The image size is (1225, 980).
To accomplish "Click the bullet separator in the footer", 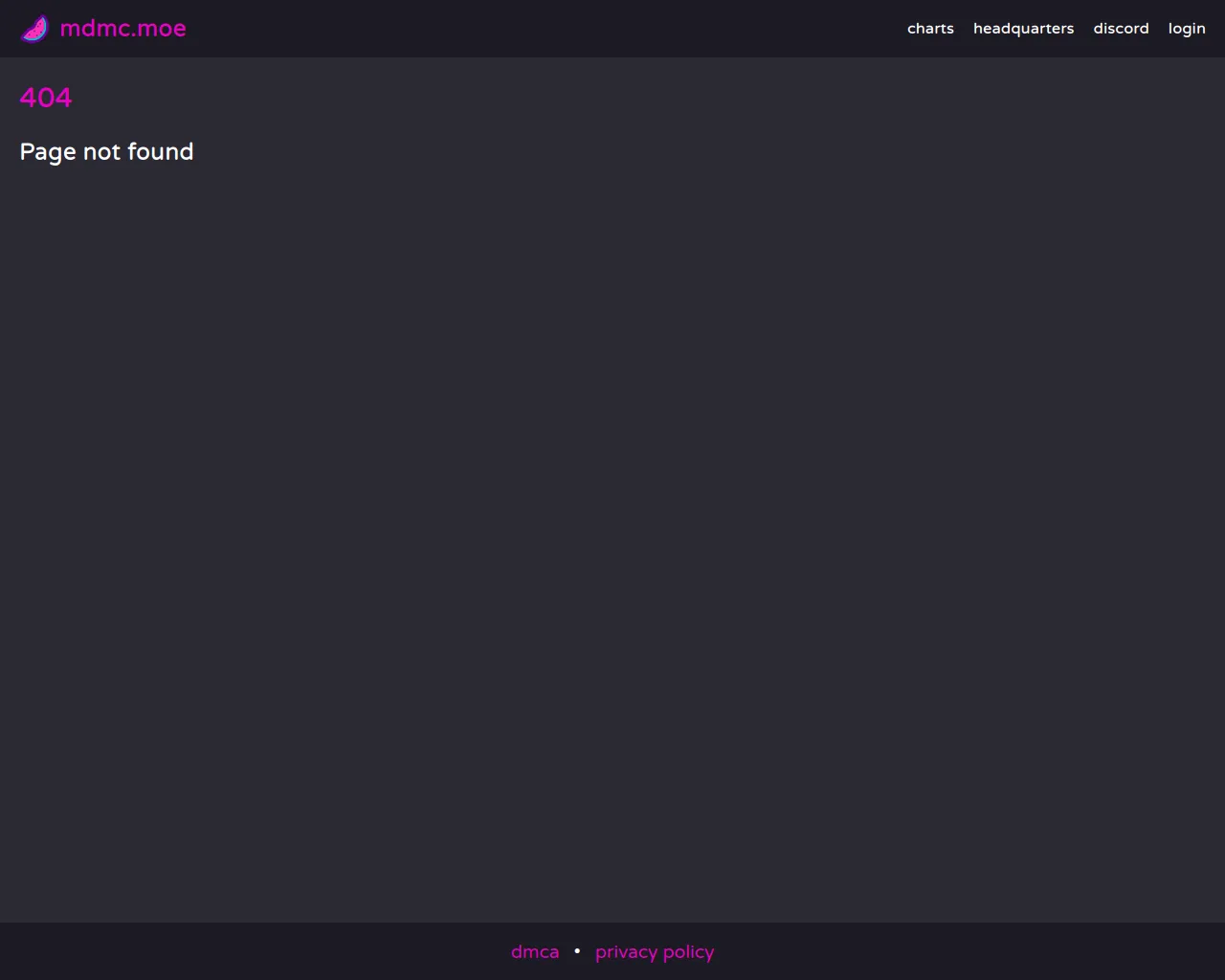I will [577, 951].
